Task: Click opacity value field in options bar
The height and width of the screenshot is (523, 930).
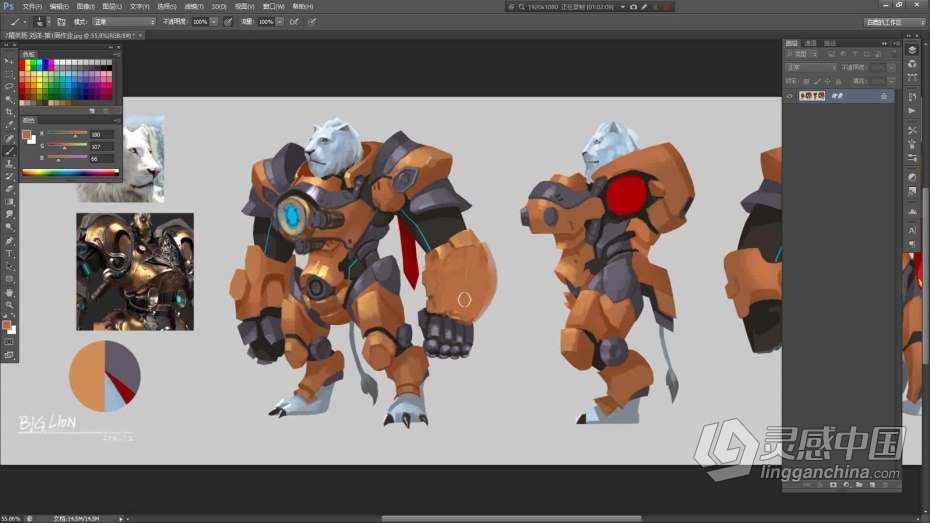Action: coord(200,21)
